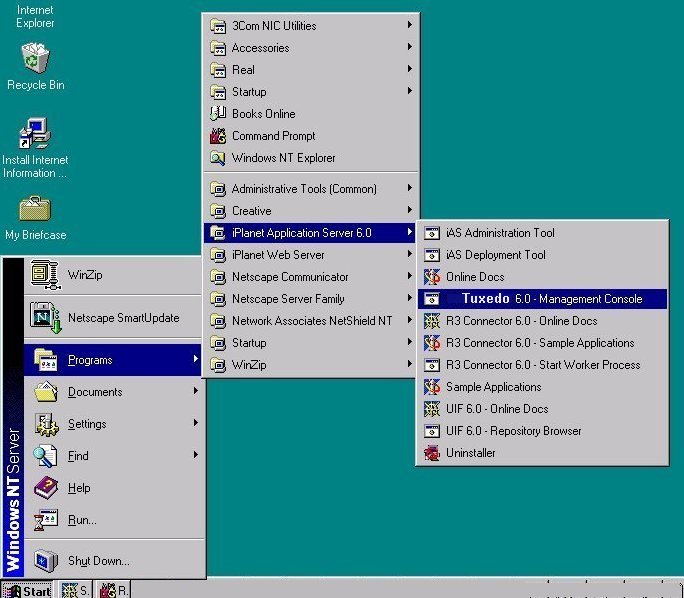Expand Administrative Tools (Common) submenu arrow
The width and height of the screenshot is (684, 598).
pos(410,188)
